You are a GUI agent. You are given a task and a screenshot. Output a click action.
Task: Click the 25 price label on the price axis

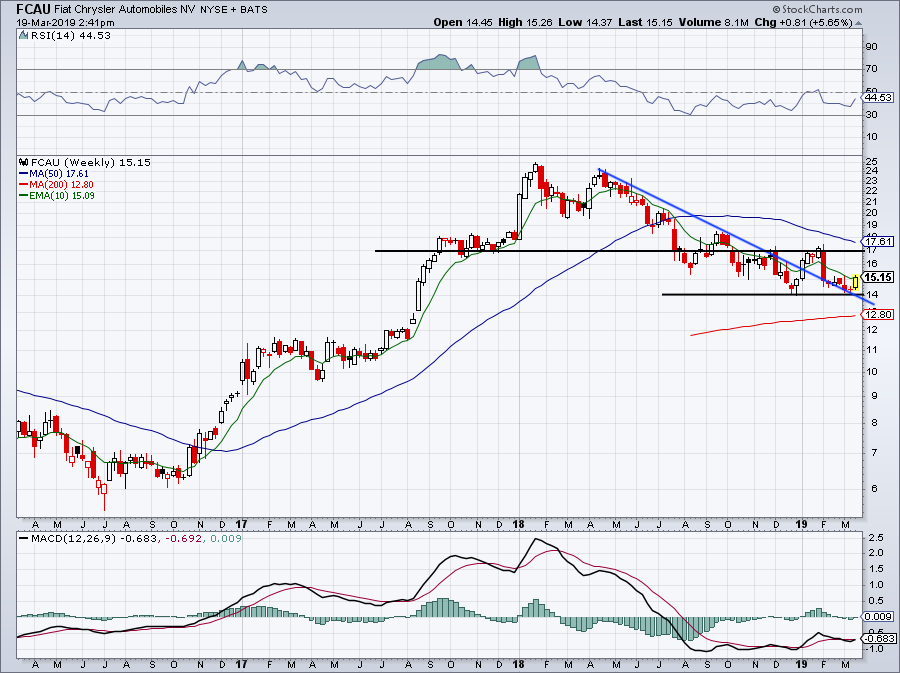click(872, 161)
